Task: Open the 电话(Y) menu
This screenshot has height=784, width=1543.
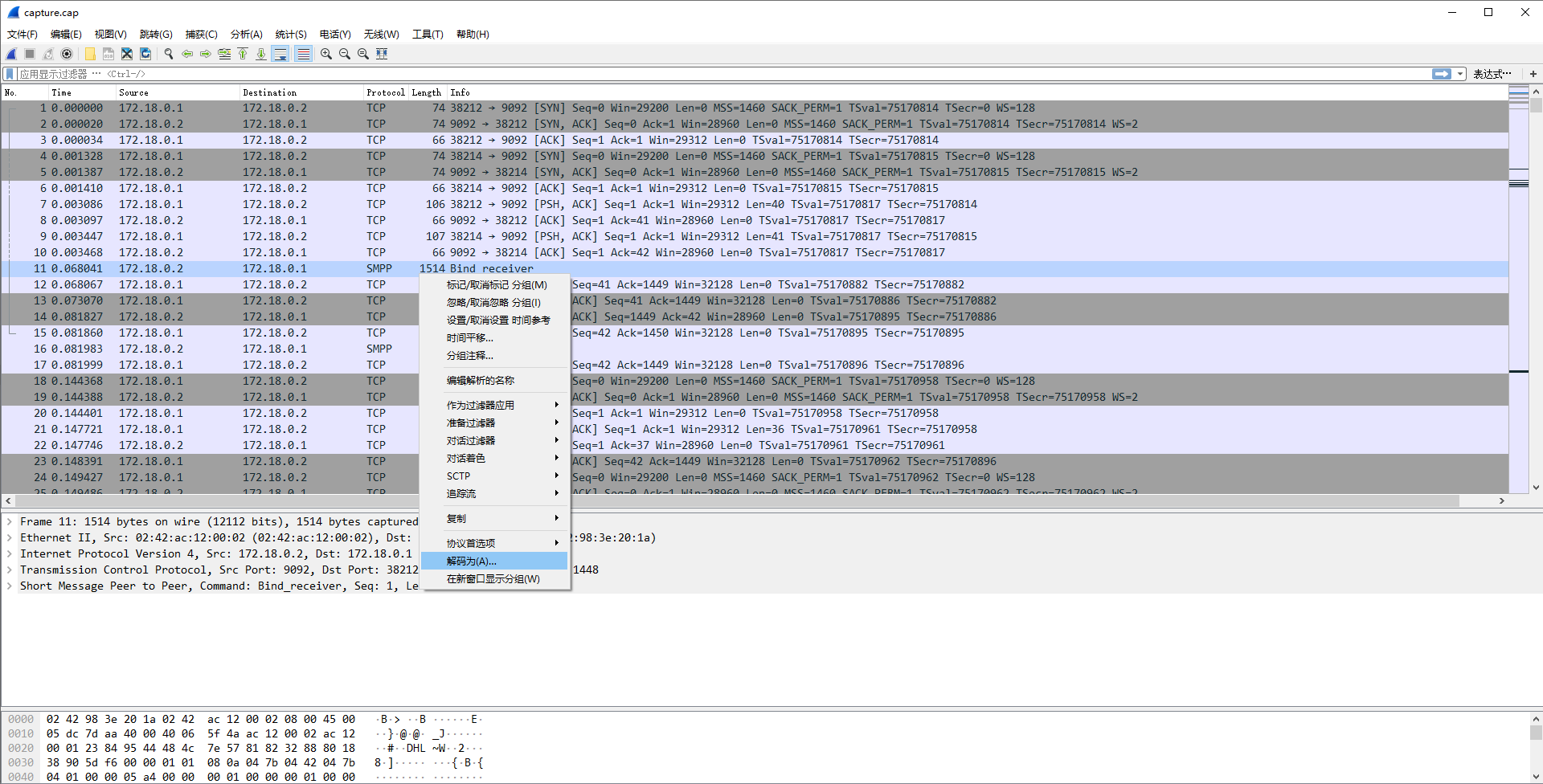Action: 335,35
